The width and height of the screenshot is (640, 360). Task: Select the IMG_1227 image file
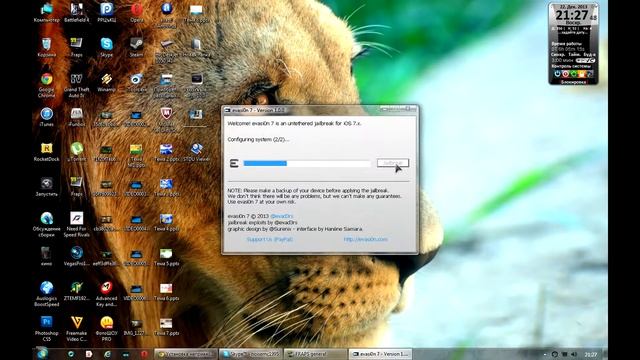tap(136, 326)
